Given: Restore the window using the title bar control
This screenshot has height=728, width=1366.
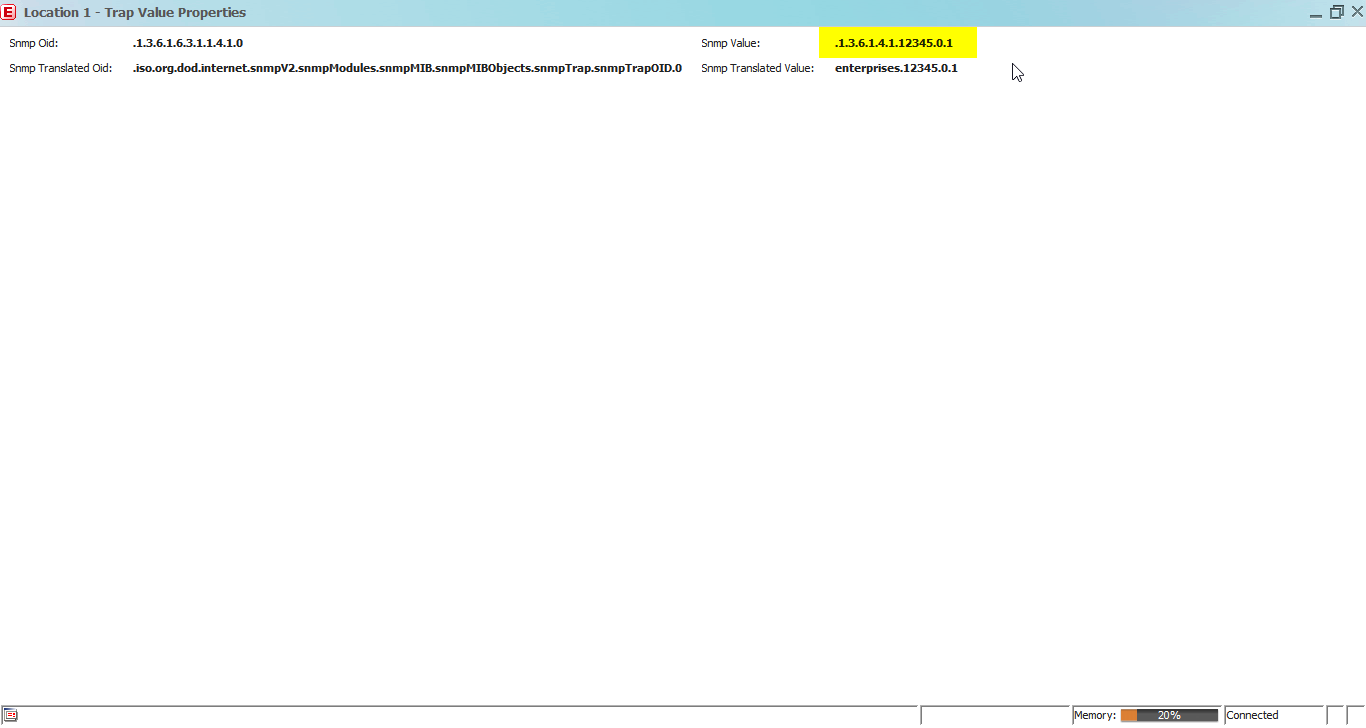Looking at the screenshot, I should (x=1337, y=11).
